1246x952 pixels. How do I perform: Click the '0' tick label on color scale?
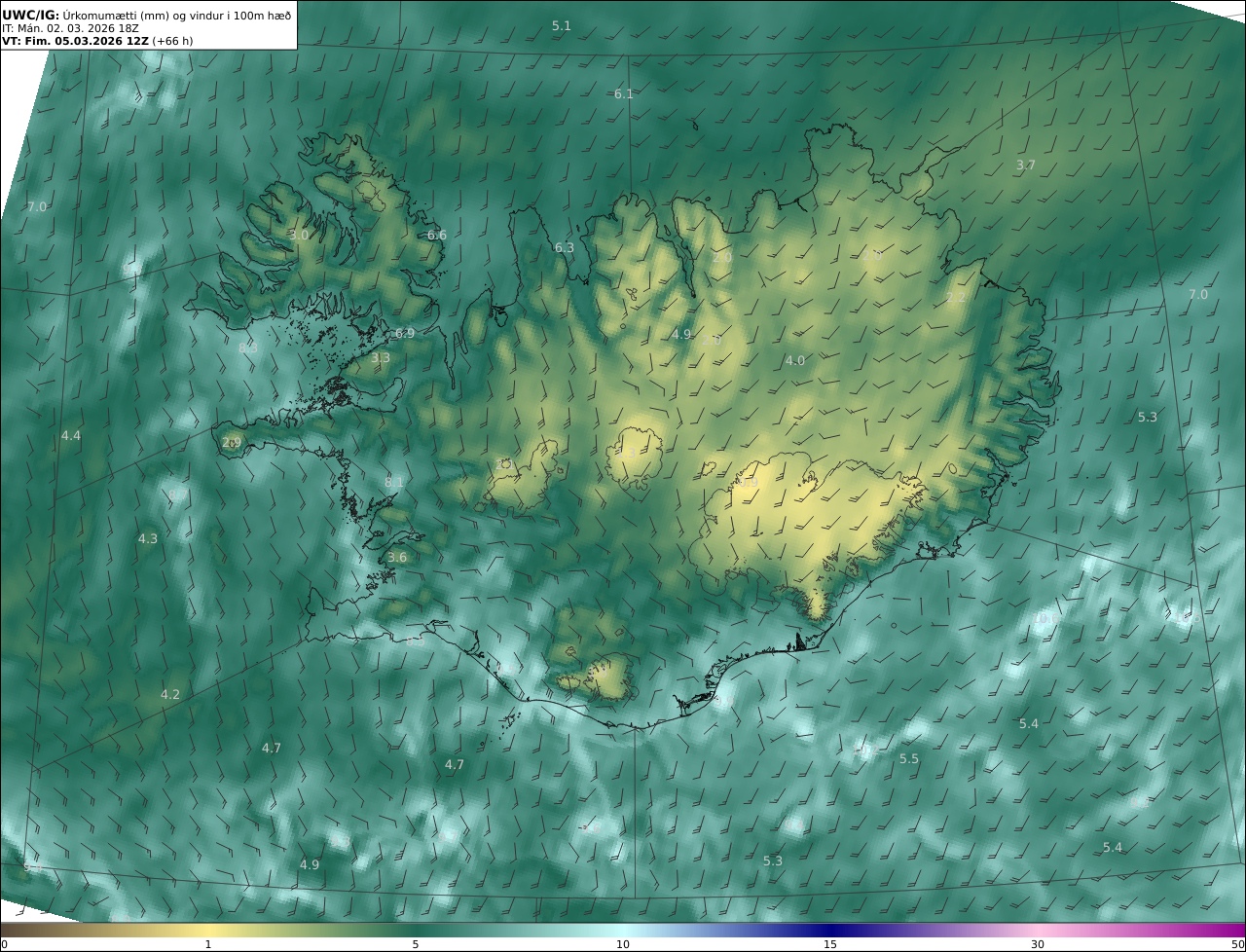click(4, 944)
